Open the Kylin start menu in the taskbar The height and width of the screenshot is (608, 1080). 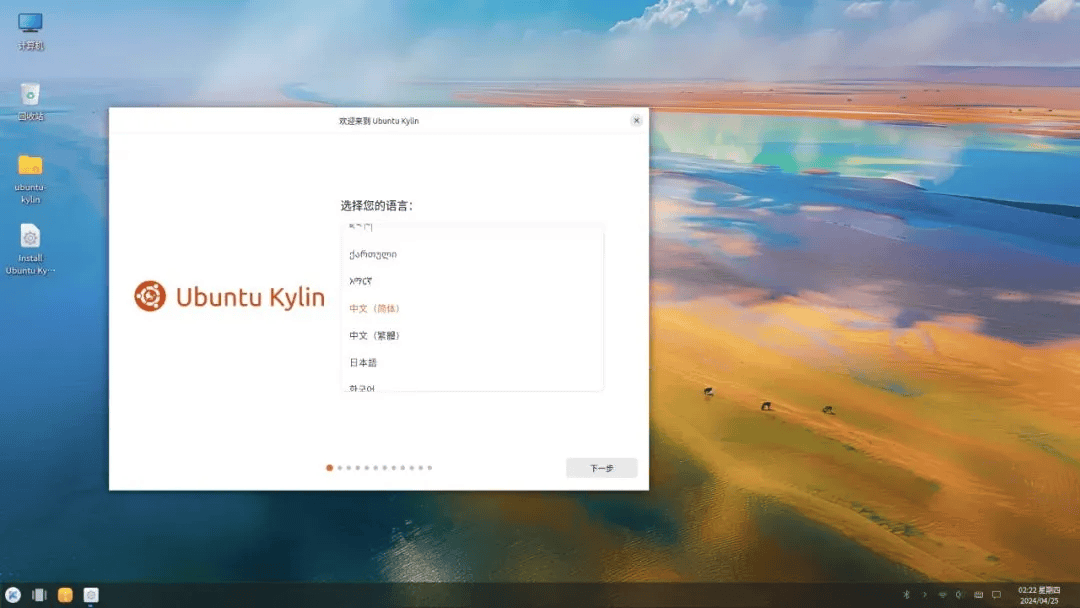coord(13,595)
